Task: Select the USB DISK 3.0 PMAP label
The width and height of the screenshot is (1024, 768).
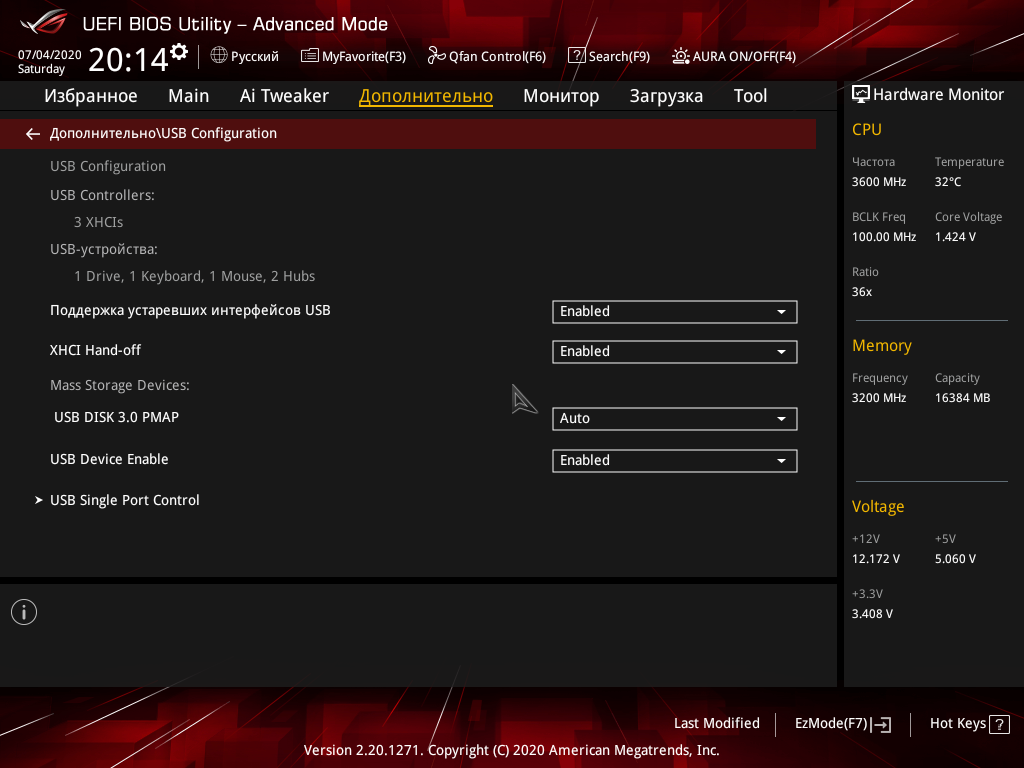Action: tap(116, 417)
